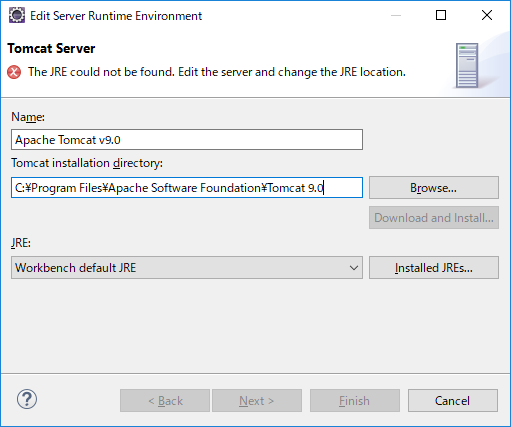Cancel the runtime environment edit
Image resolution: width=511 pixels, height=427 pixels.
point(453,400)
